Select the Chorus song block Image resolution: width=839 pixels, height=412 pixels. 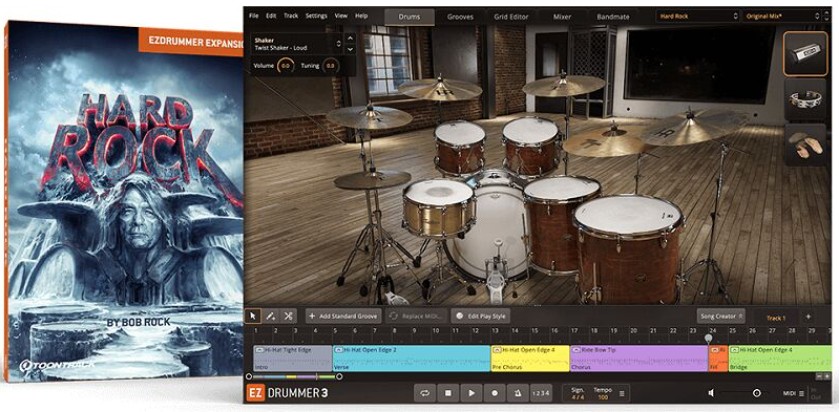[x=639, y=358]
